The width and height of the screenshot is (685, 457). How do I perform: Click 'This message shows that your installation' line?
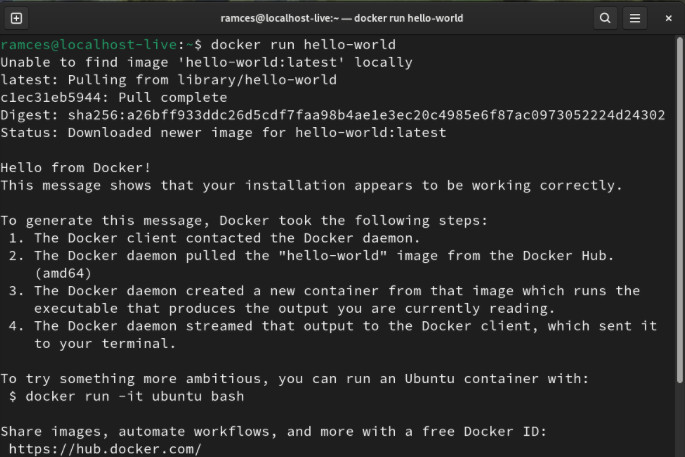click(311, 186)
